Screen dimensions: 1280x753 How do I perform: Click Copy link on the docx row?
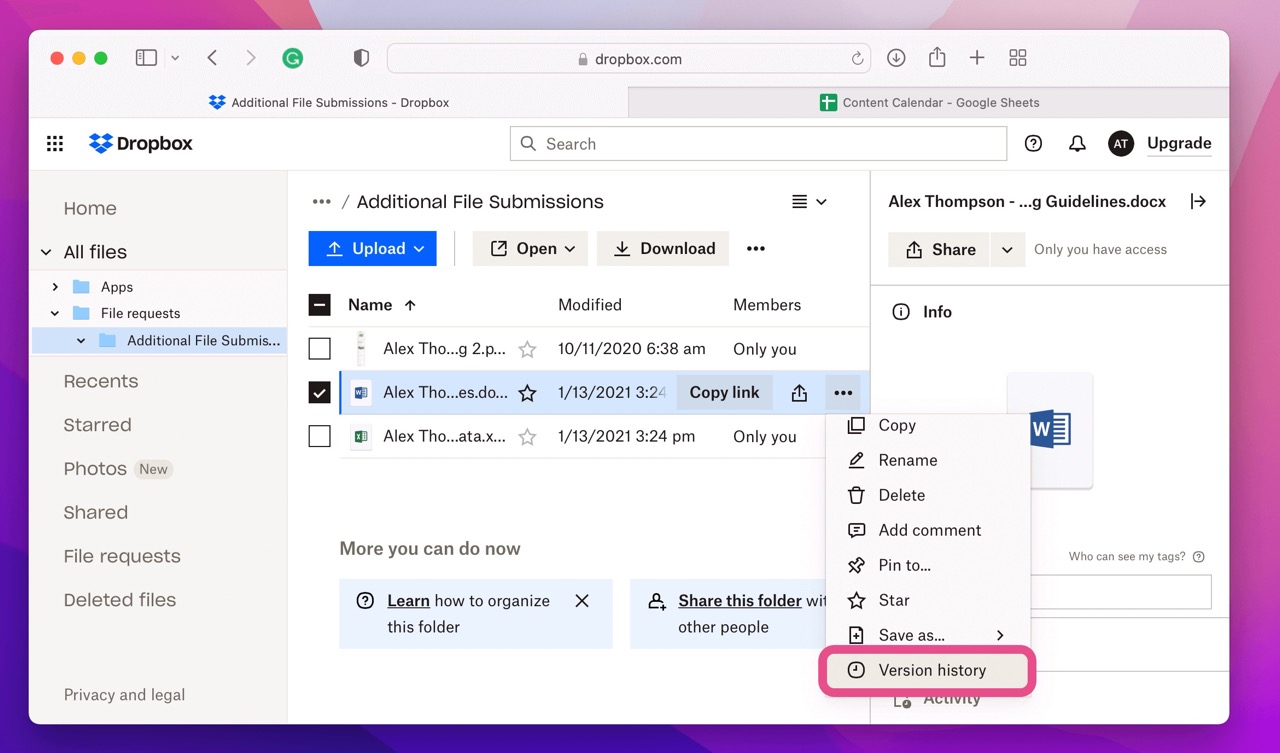coord(724,393)
